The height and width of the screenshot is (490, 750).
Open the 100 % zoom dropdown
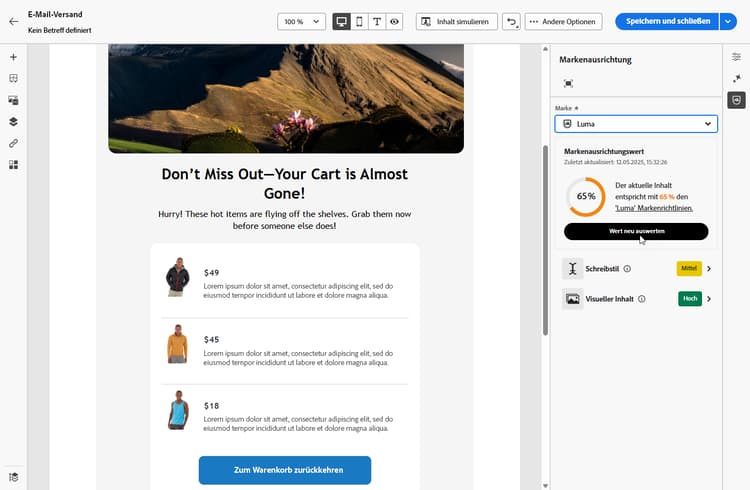301,22
